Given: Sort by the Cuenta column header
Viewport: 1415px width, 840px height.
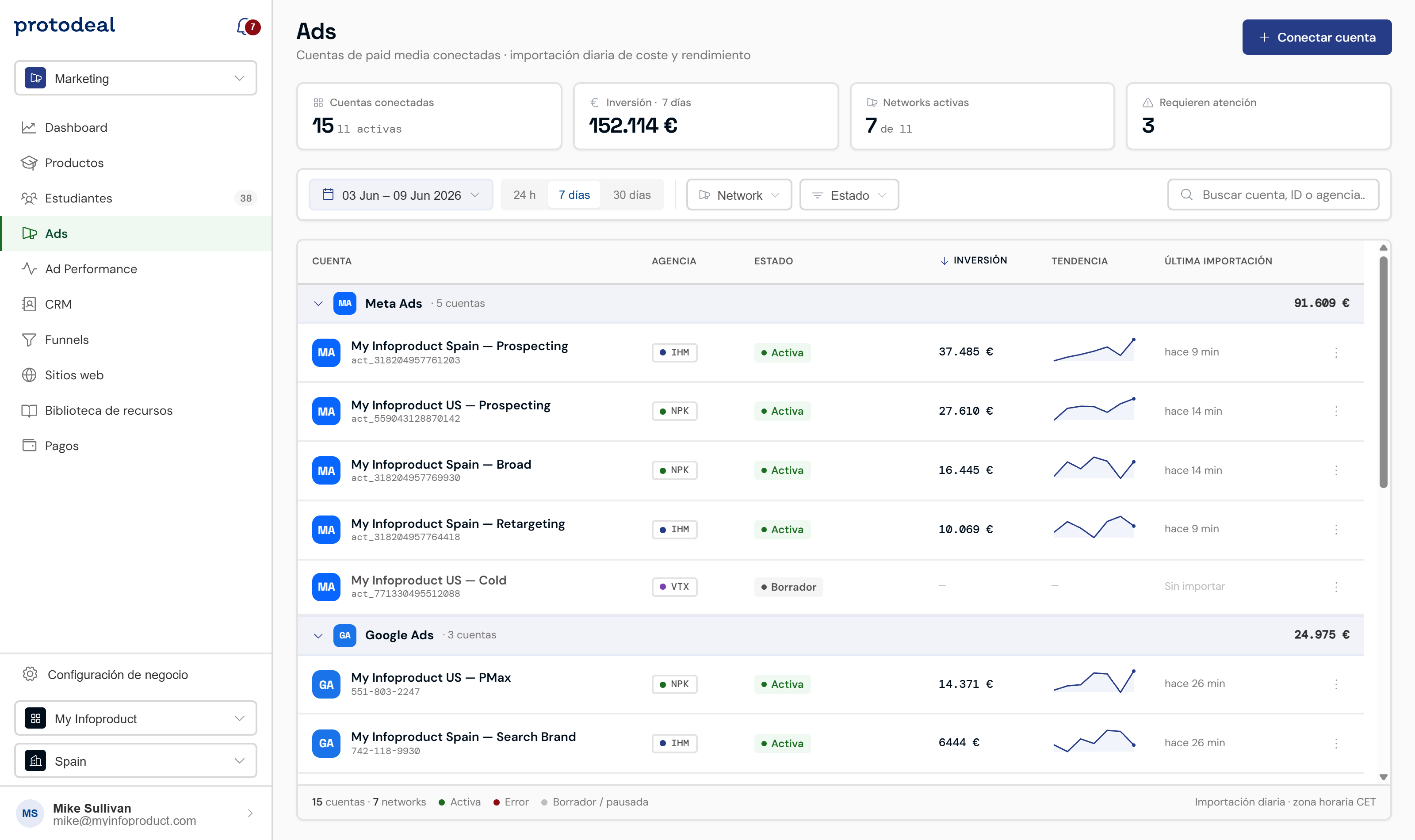Looking at the screenshot, I should (x=332, y=261).
